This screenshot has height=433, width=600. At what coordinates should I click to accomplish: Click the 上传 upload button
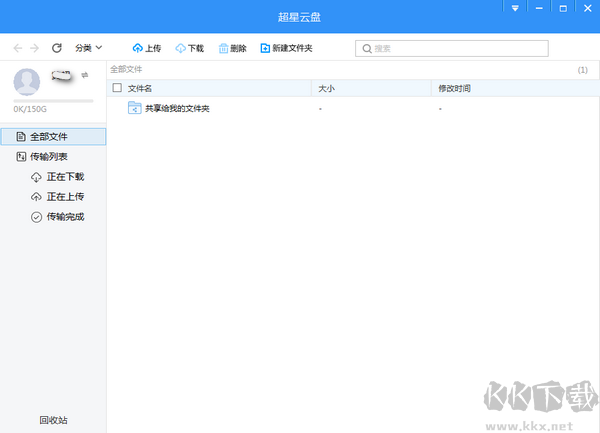pos(146,48)
